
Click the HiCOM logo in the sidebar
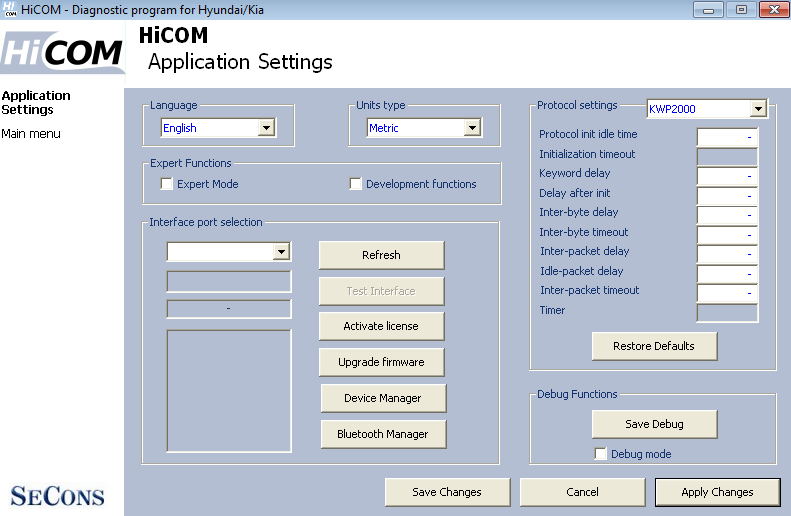point(62,52)
